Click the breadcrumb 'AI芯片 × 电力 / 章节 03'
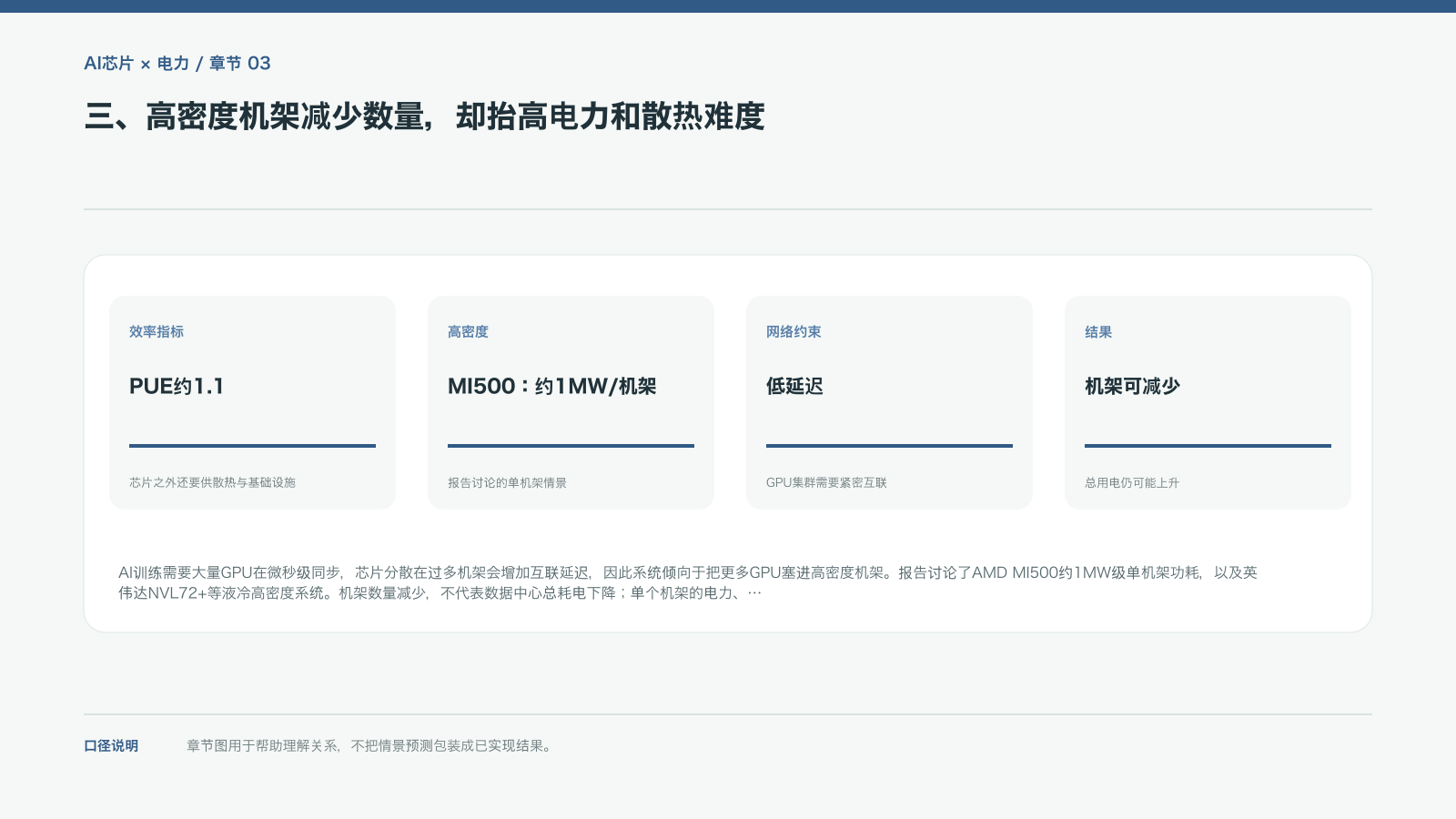 tap(177, 64)
